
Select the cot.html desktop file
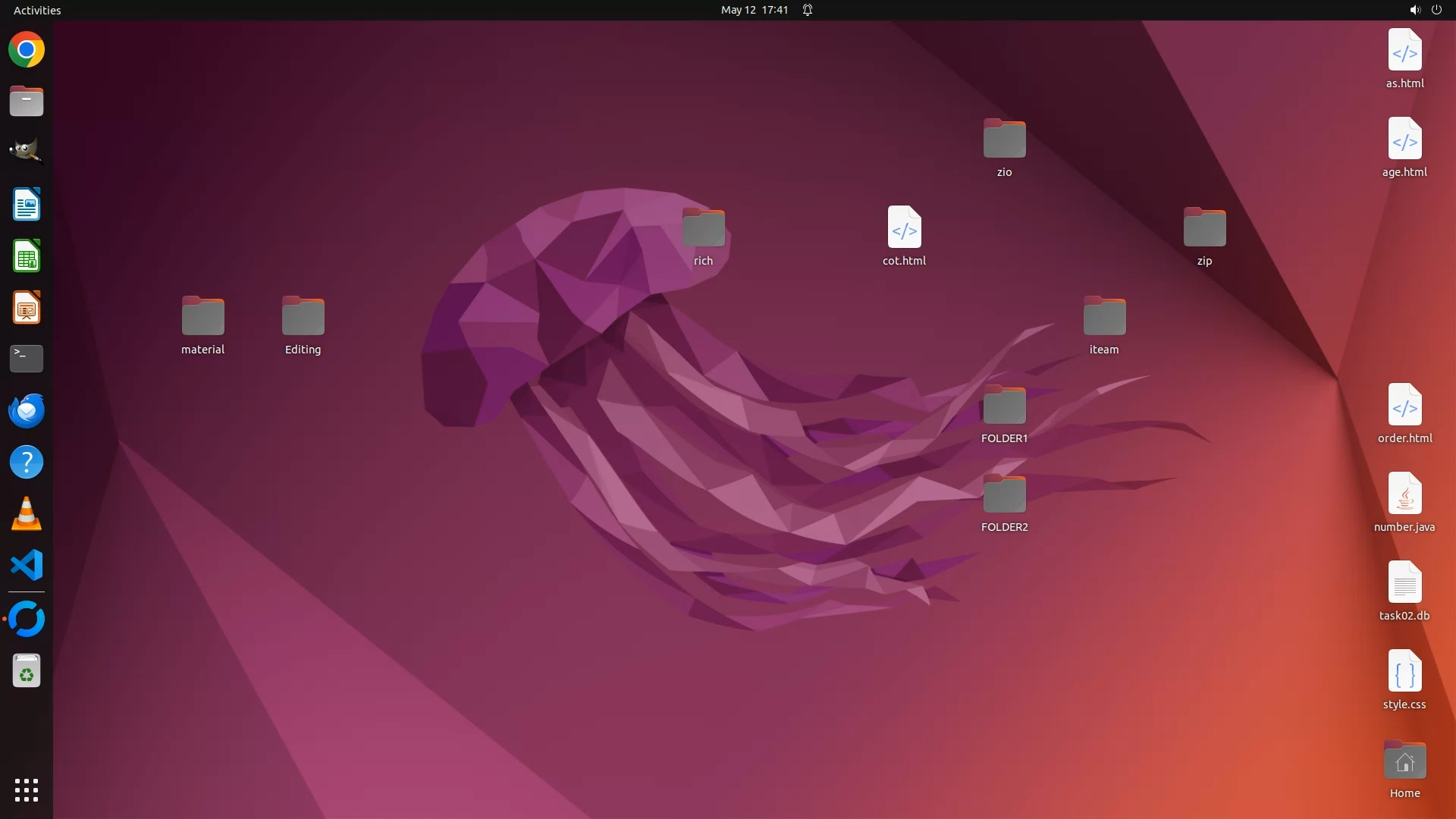(x=904, y=227)
